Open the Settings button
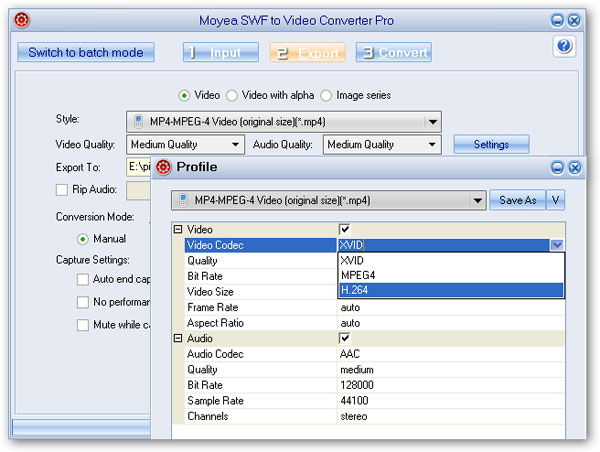Screen dimensions: 600x452 (491, 144)
